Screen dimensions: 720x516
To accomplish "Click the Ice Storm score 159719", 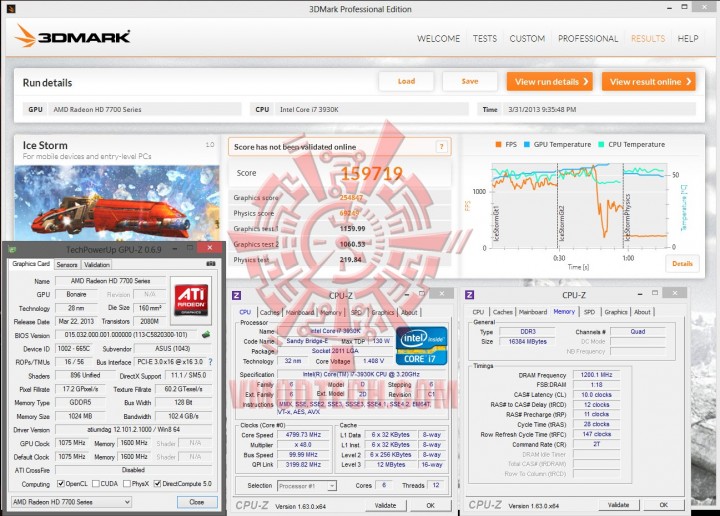I will pos(371,173).
